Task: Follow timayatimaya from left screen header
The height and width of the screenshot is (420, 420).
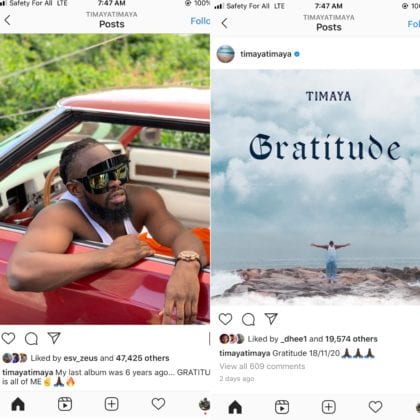Action: point(200,21)
